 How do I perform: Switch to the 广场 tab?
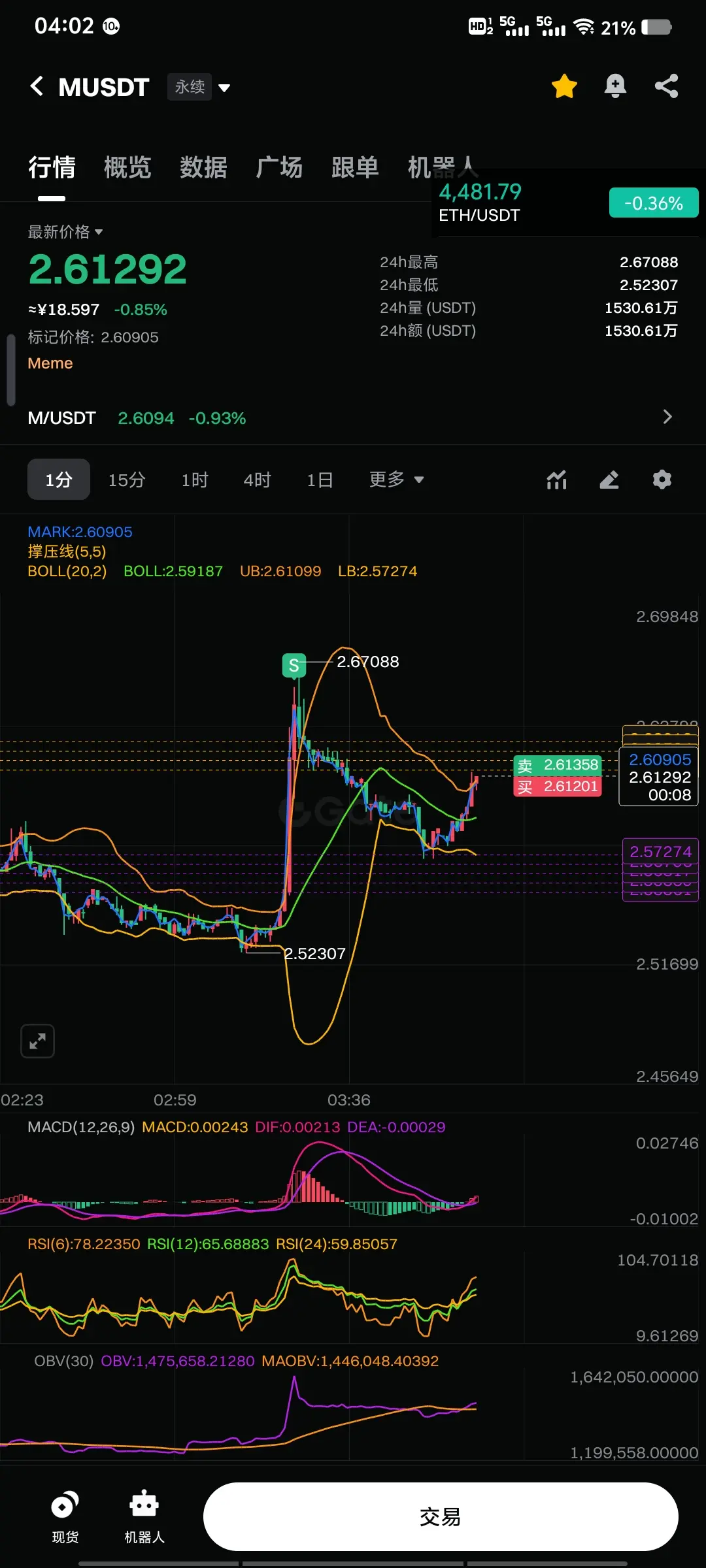point(279,168)
